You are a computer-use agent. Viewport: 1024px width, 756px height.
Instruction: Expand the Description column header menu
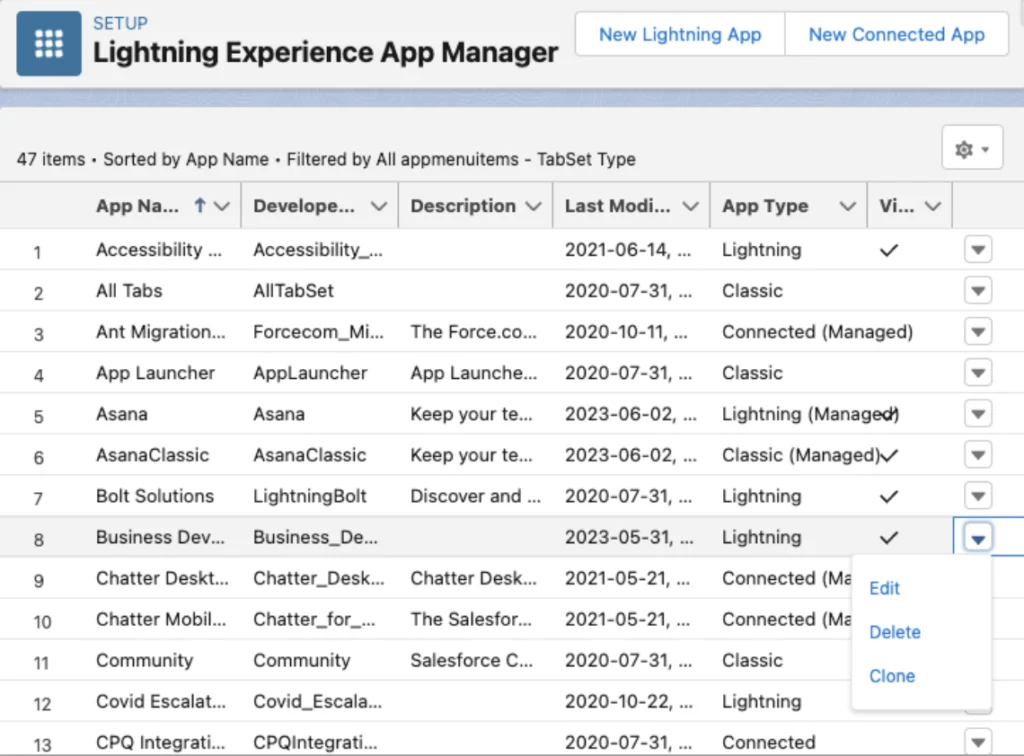(533, 206)
